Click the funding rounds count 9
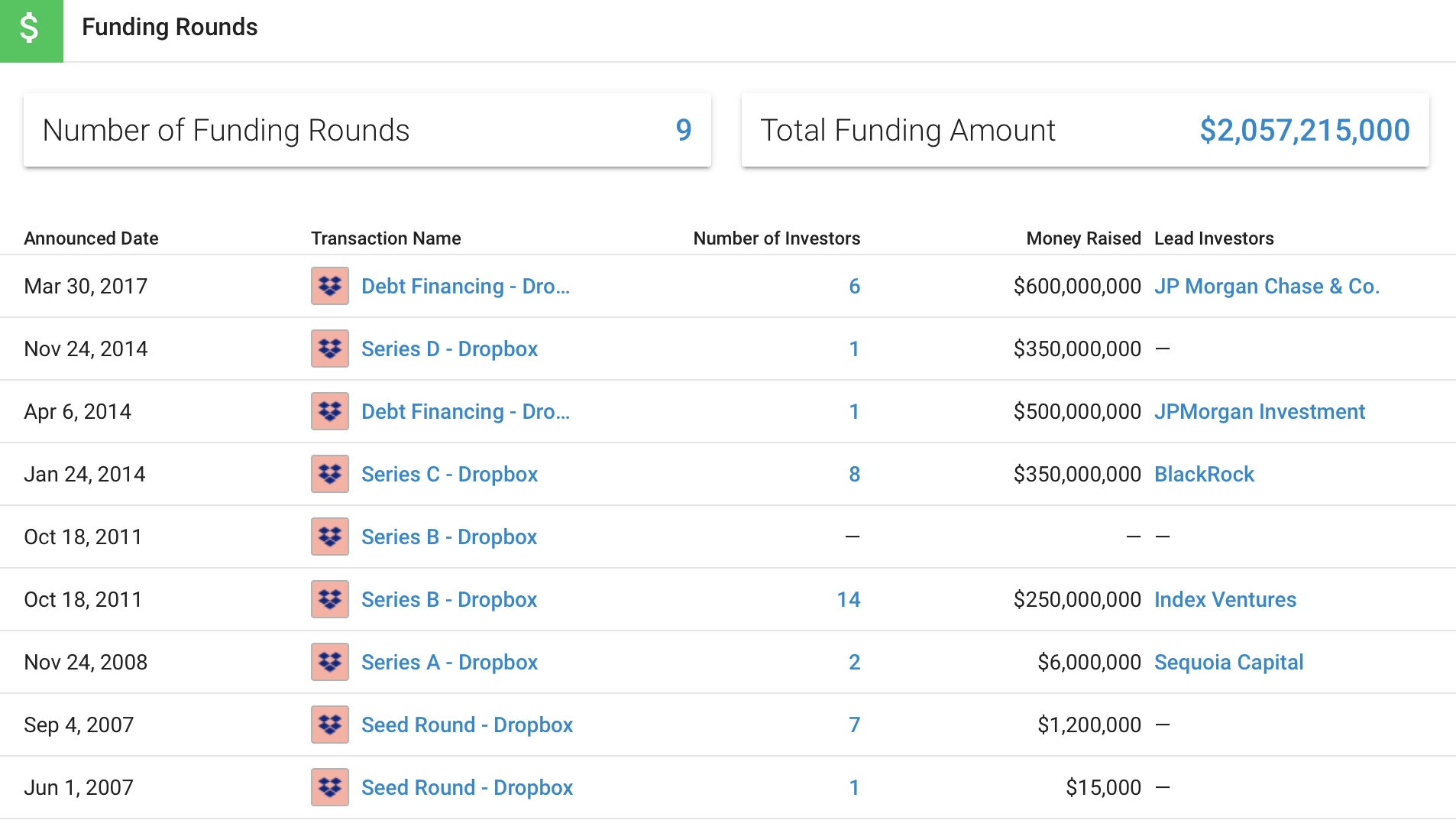 (x=684, y=130)
